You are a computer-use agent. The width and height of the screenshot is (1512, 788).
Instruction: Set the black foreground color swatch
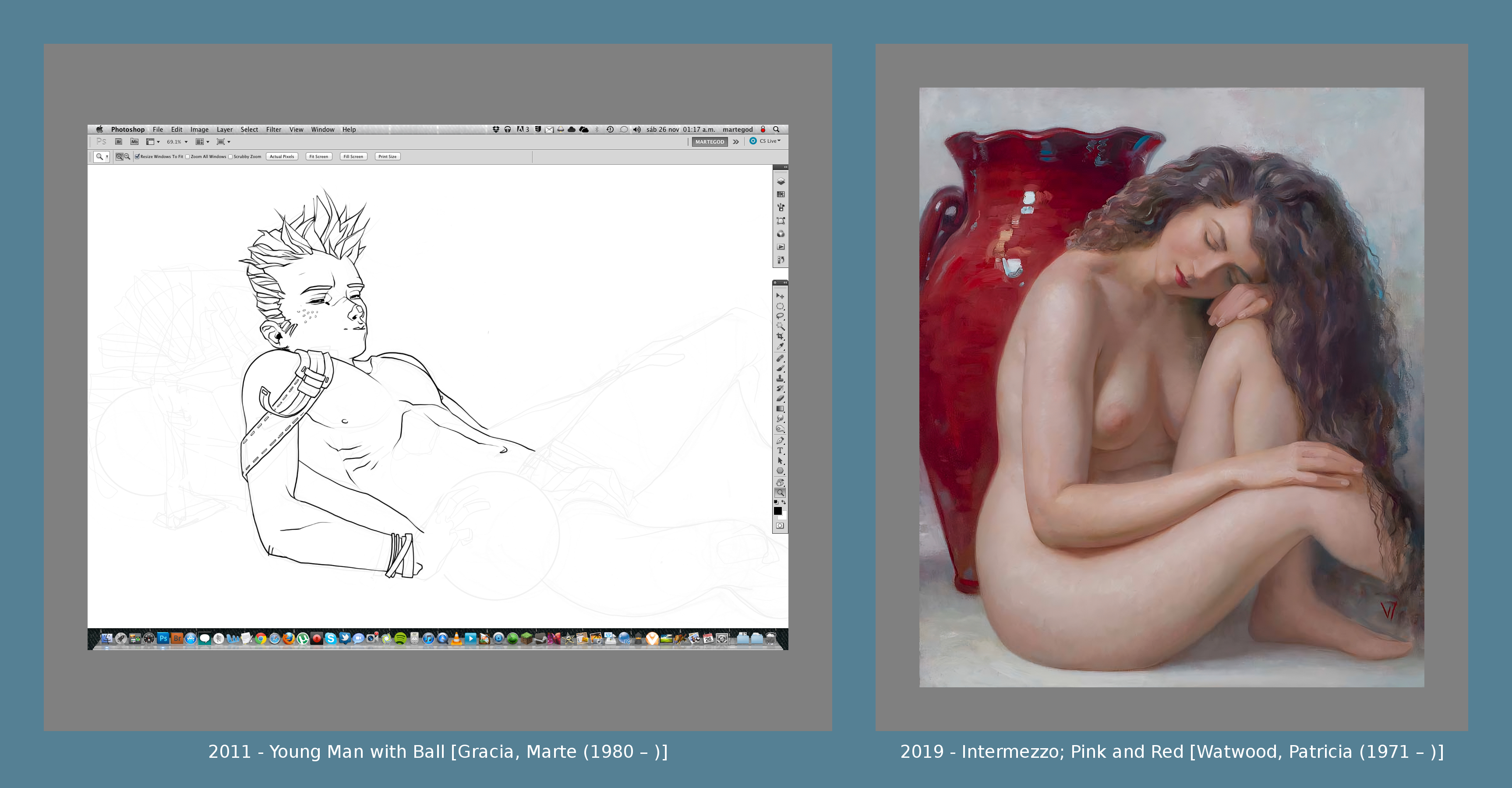point(778,511)
